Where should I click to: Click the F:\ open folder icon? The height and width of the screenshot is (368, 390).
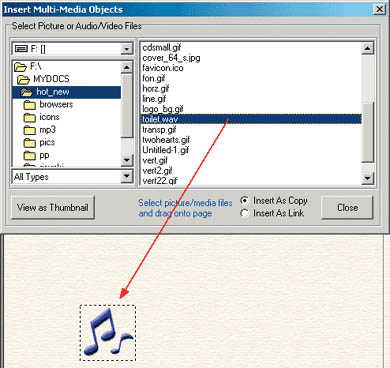(x=20, y=67)
